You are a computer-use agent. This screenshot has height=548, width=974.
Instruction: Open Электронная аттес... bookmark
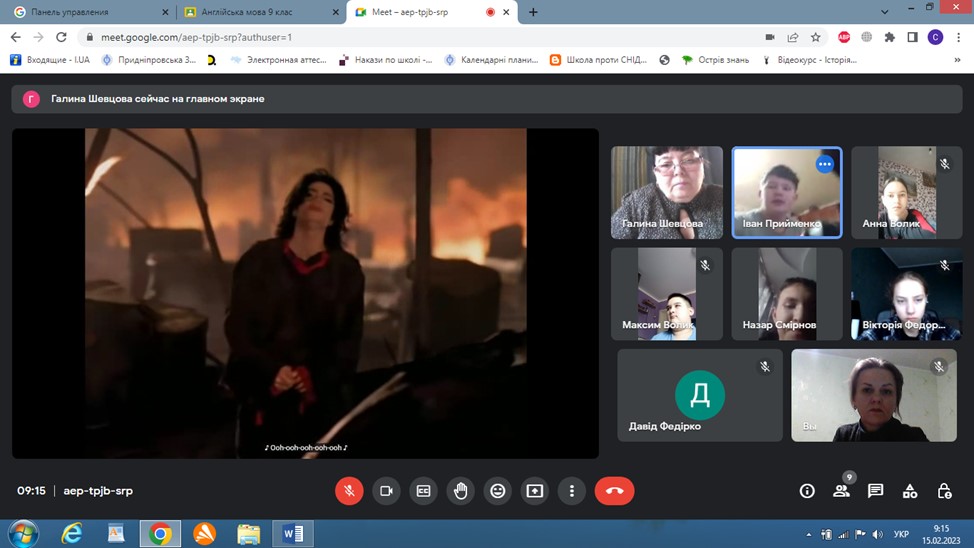tap(278, 60)
